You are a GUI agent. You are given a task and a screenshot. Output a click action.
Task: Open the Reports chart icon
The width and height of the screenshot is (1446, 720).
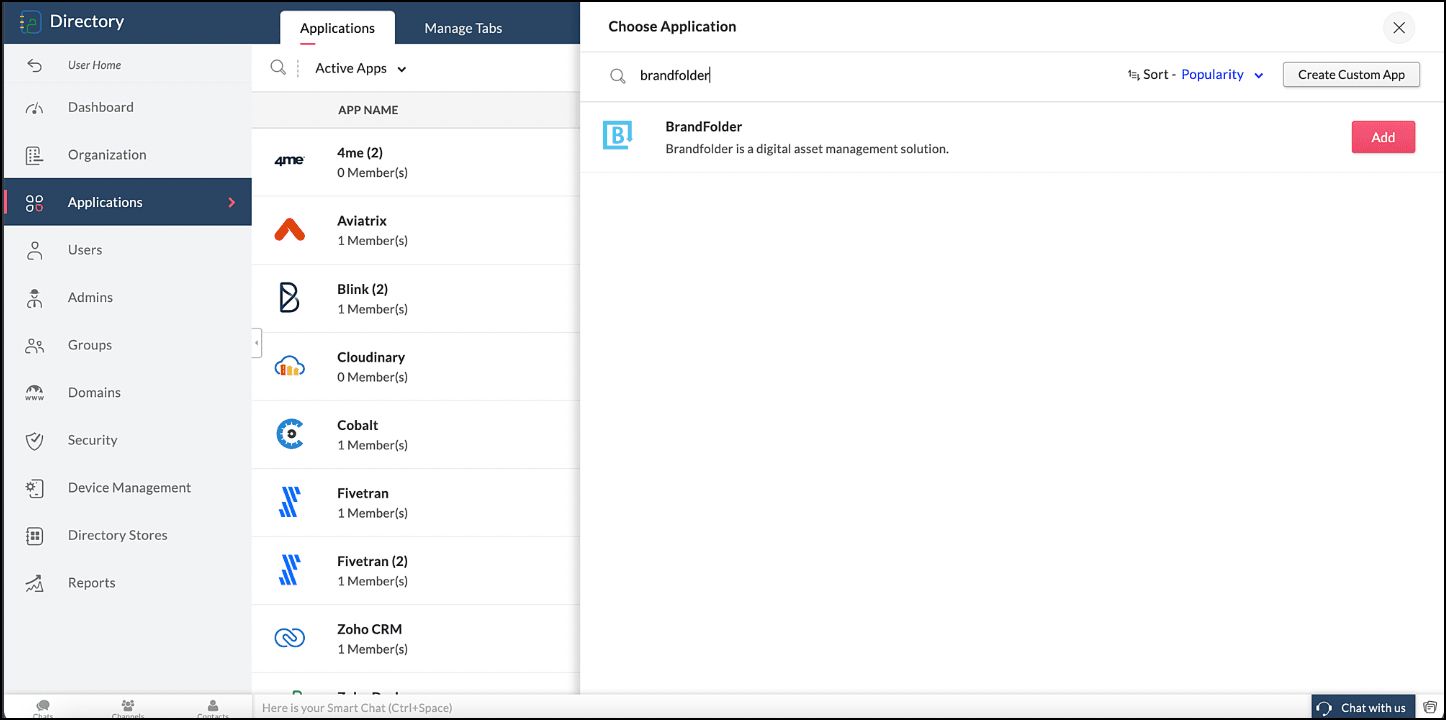pyautogui.click(x=34, y=583)
